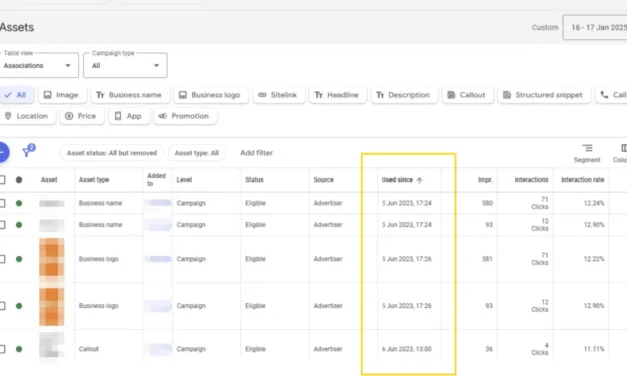Click the '4 Clicks' interactions cell
The image size is (627, 376).
click(x=540, y=349)
